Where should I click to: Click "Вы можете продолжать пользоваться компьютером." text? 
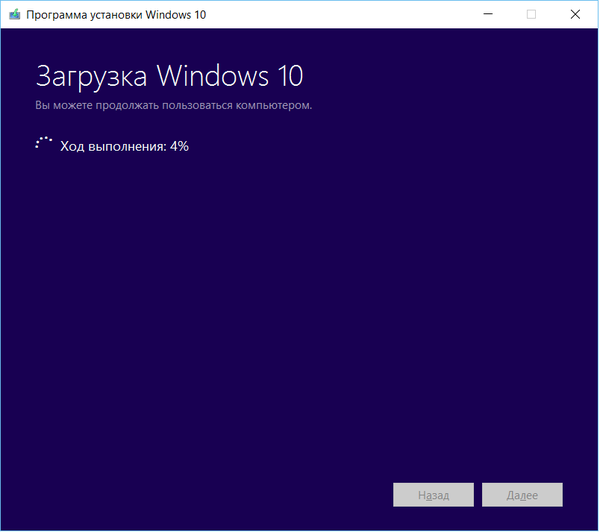pyautogui.click(x=174, y=105)
